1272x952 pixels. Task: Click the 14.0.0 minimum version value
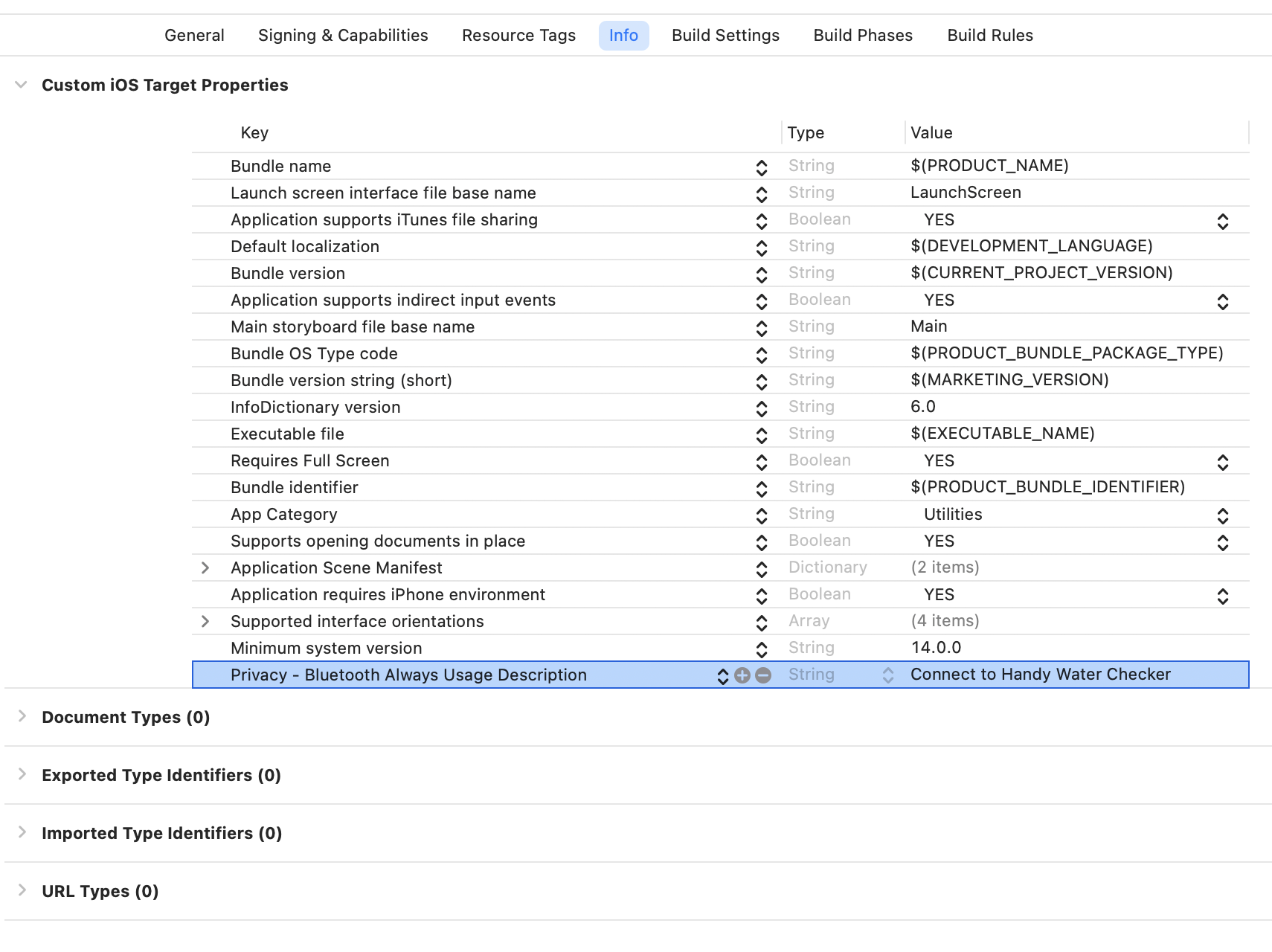pos(936,648)
